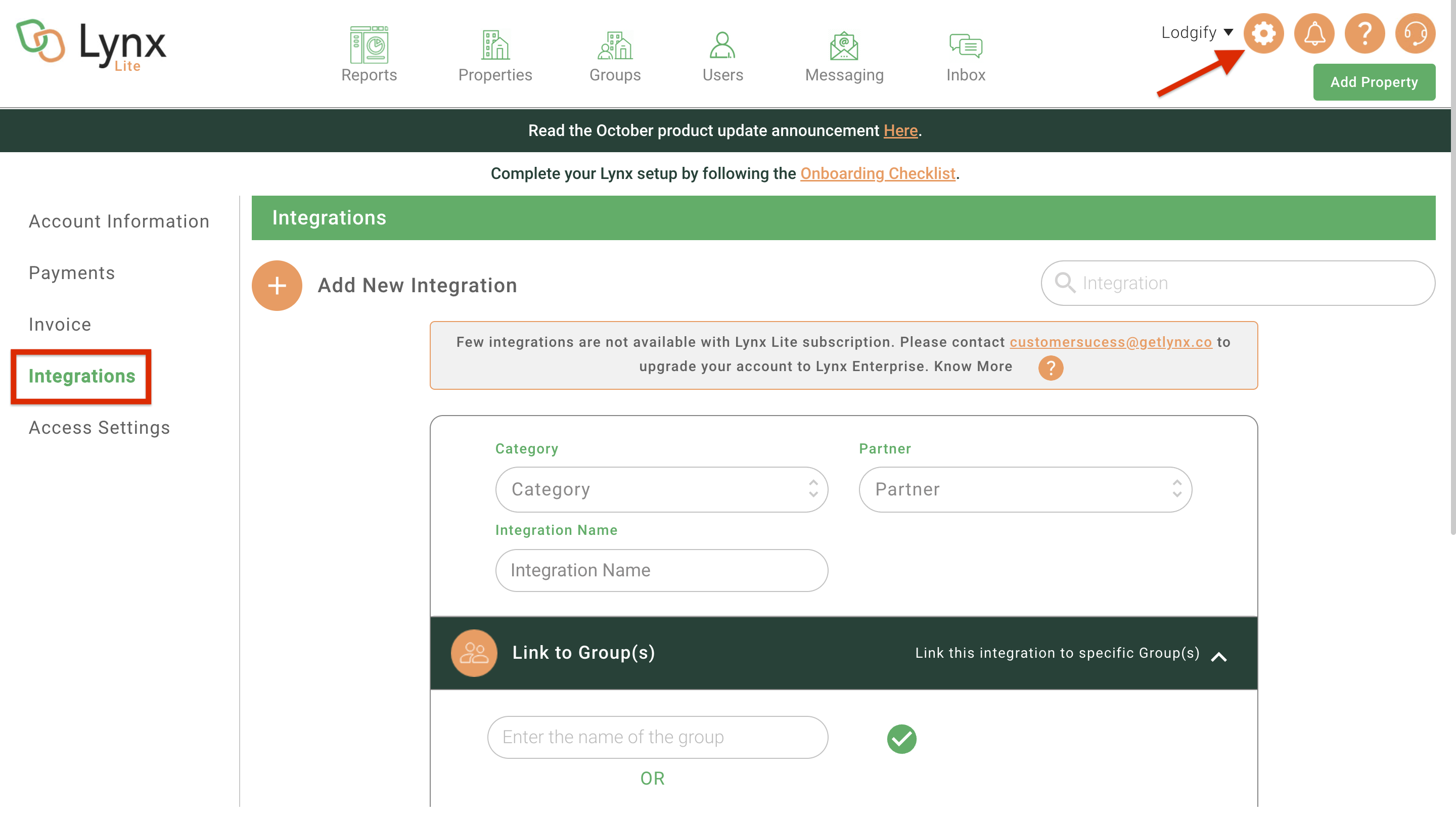Open the Reports icon in navigation

point(369,45)
